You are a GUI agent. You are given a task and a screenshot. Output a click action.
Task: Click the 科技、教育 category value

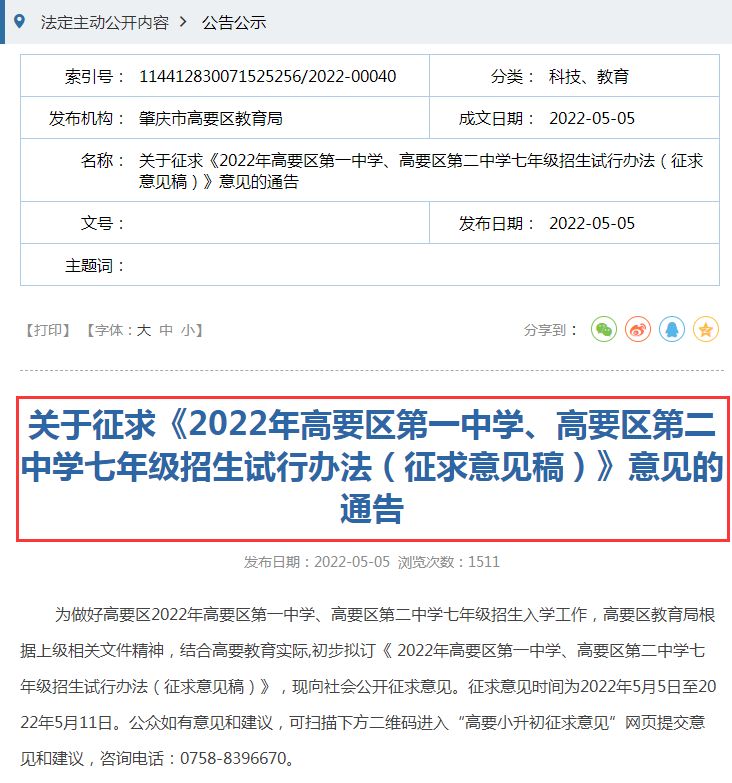coord(589,76)
